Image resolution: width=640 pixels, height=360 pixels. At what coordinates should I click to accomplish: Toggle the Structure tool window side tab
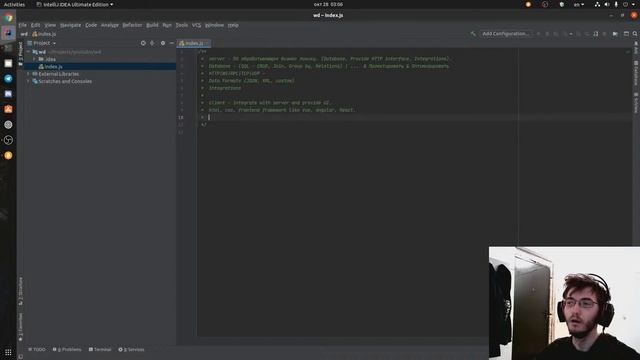tap(20, 291)
